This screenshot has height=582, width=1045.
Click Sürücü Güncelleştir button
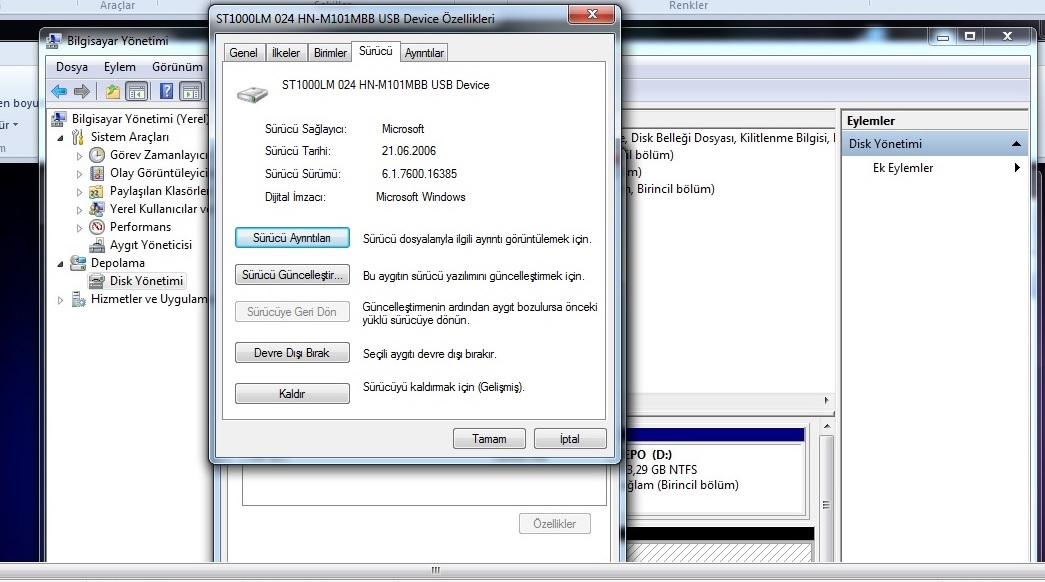point(292,275)
